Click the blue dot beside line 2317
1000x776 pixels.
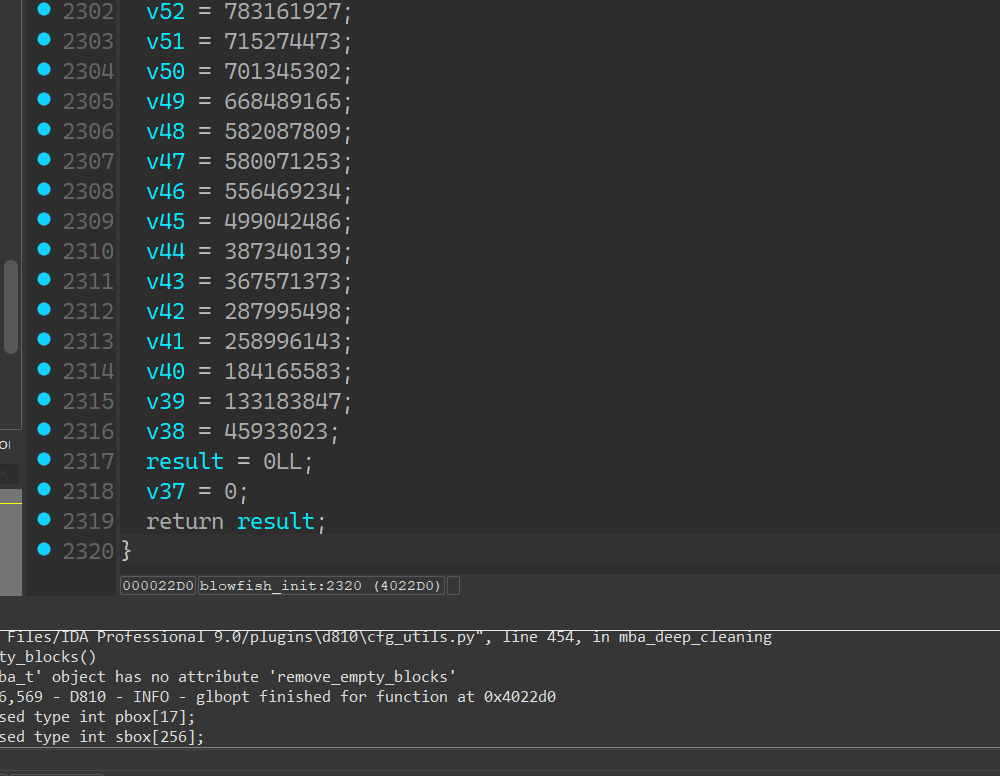(43, 459)
